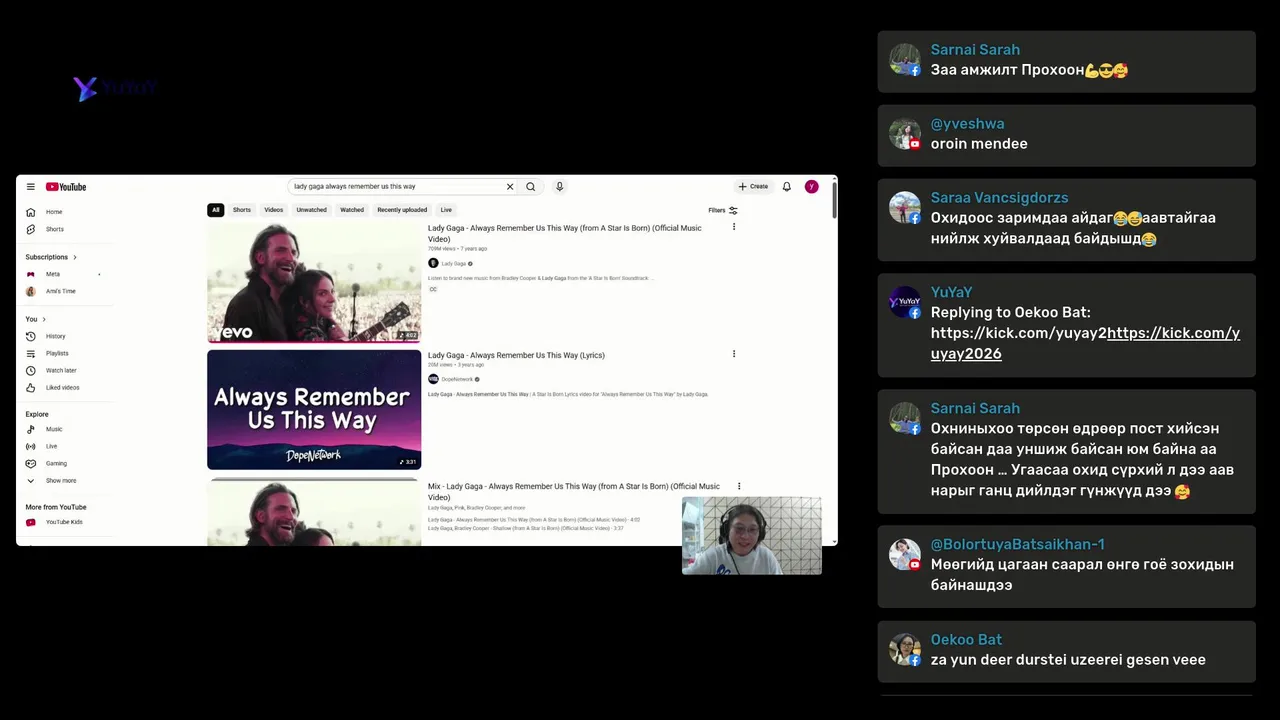Open the Ami's Time subscription
The width and height of the screenshot is (1280, 720).
tap(60, 291)
